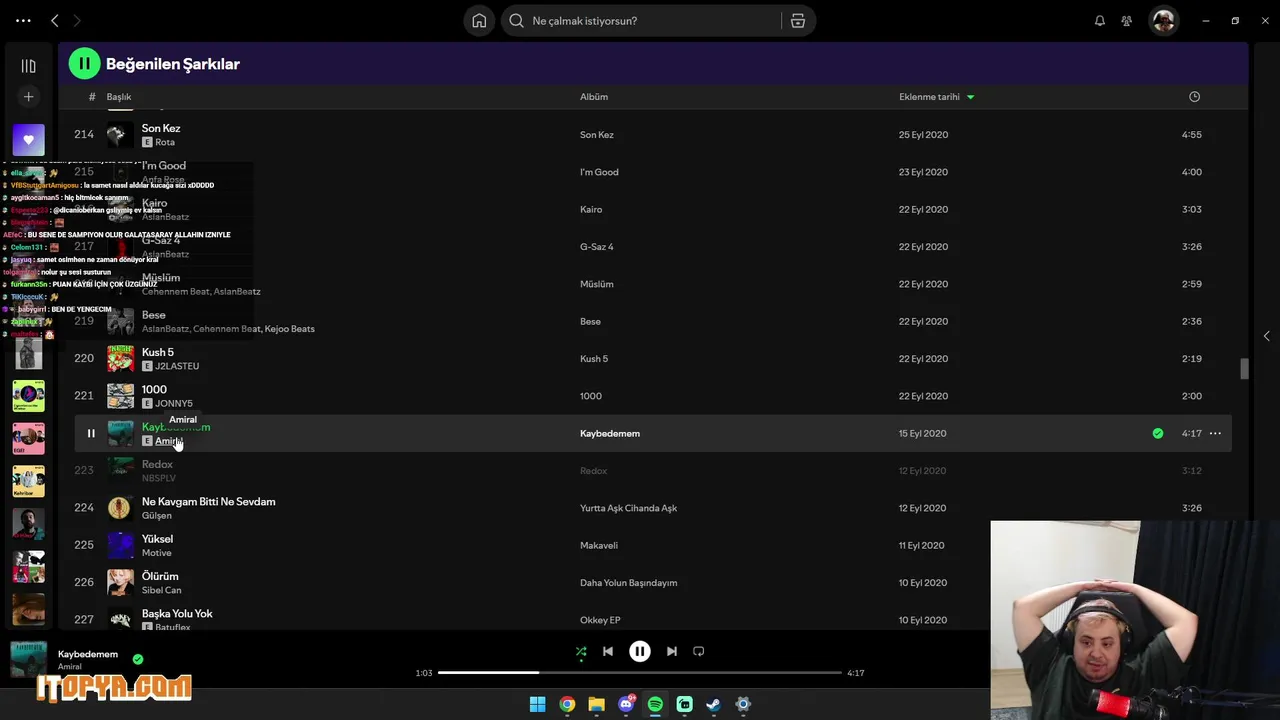Screen dimensions: 1280x720
Task: Sort by the duration clock icon
Action: [1194, 97]
